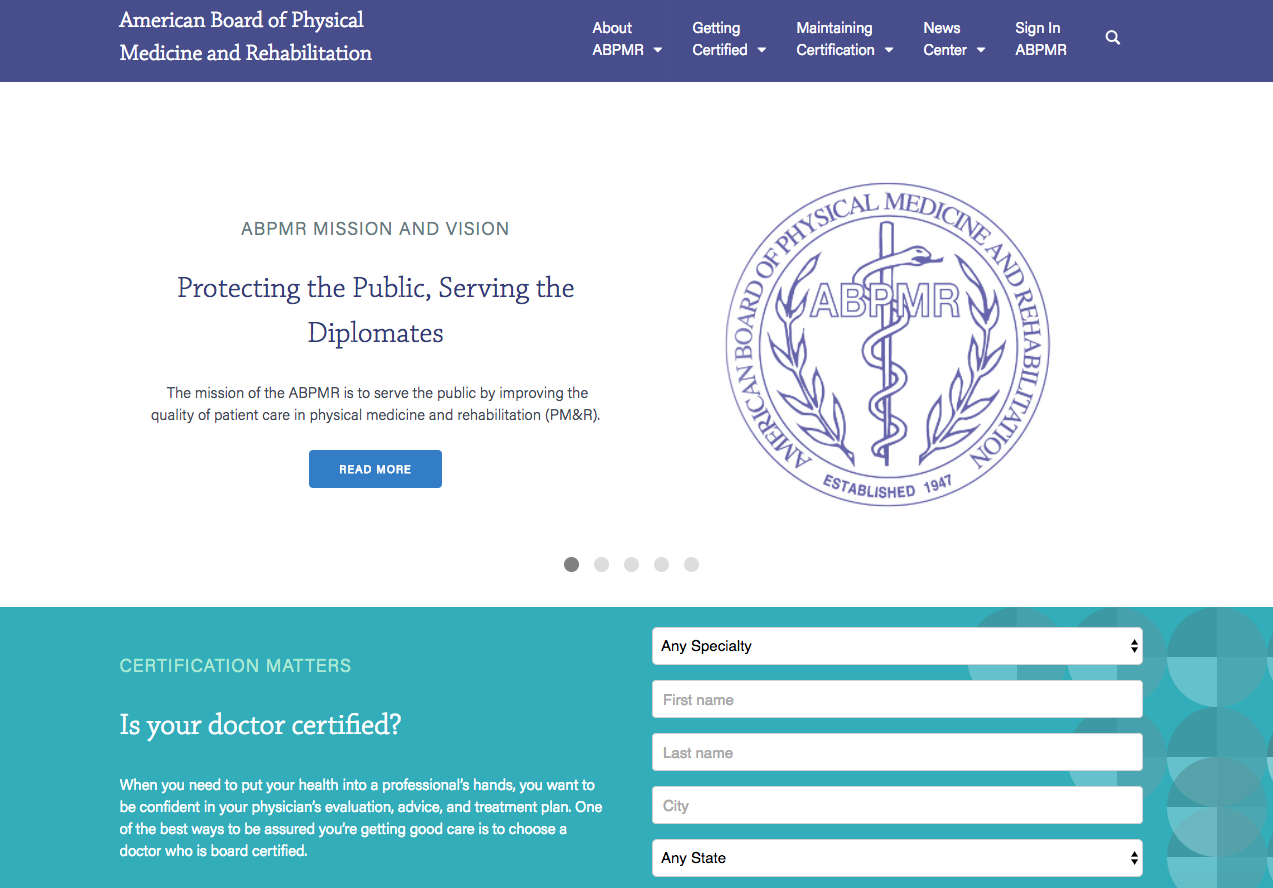Focus the City input field
Viewport: 1273px width, 888px height.
pyautogui.click(x=897, y=805)
